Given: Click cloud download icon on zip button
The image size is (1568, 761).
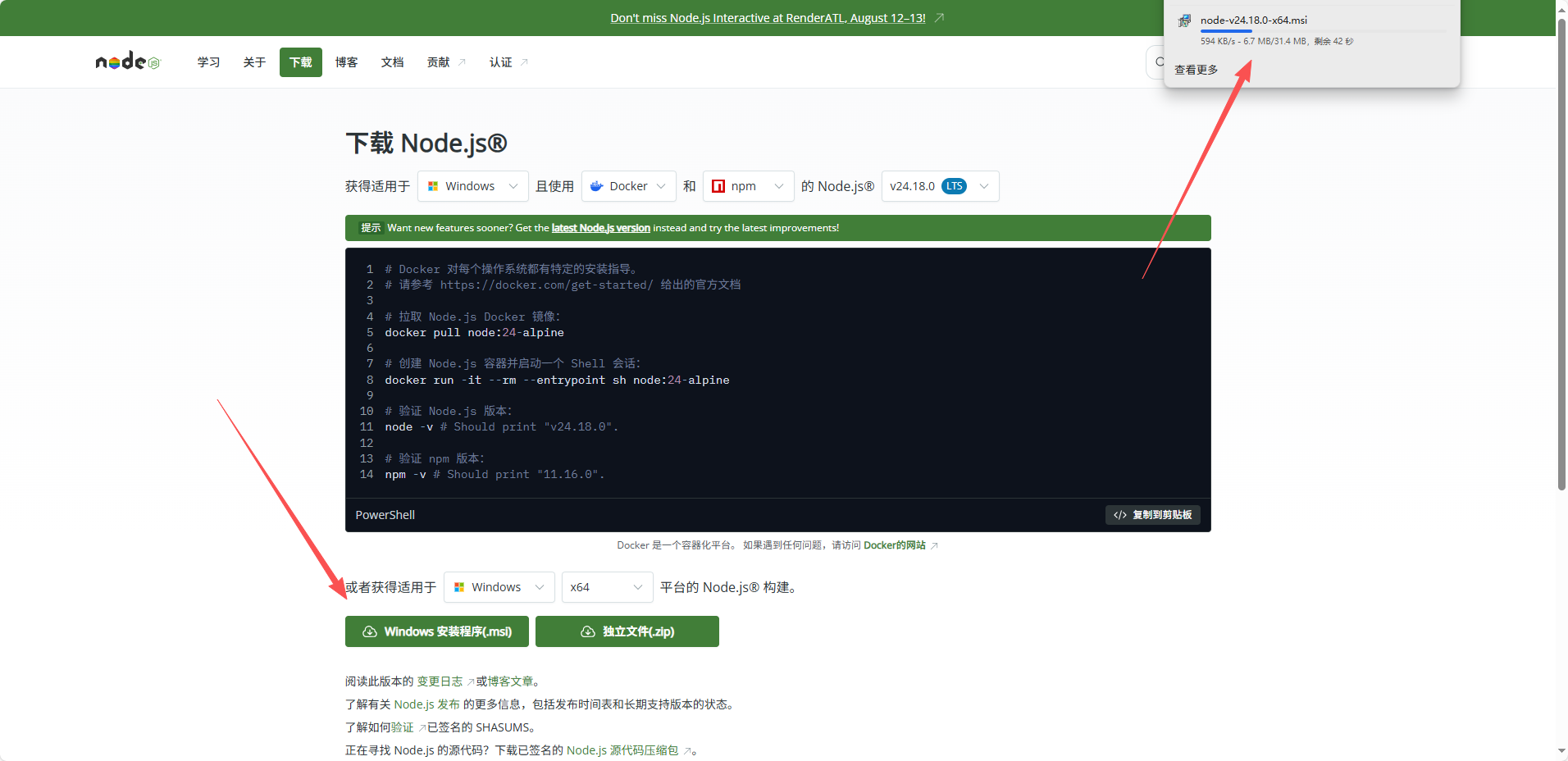Looking at the screenshot, I should point(588,631).
